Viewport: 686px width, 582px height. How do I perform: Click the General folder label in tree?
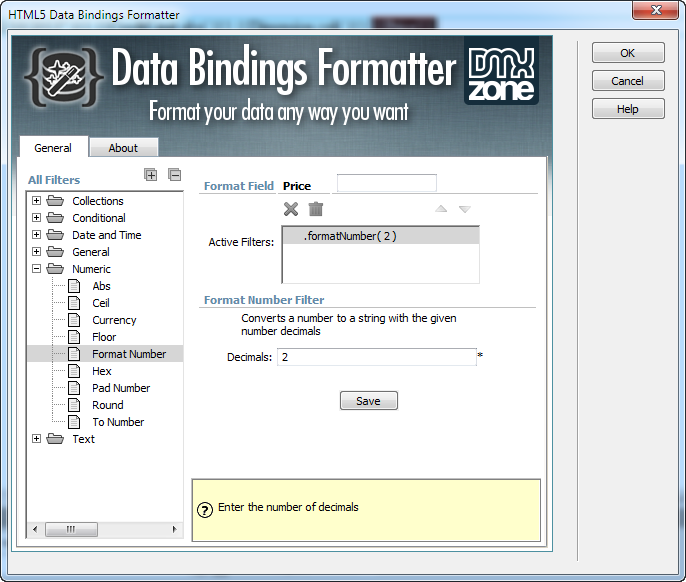[x=91, y=252]
